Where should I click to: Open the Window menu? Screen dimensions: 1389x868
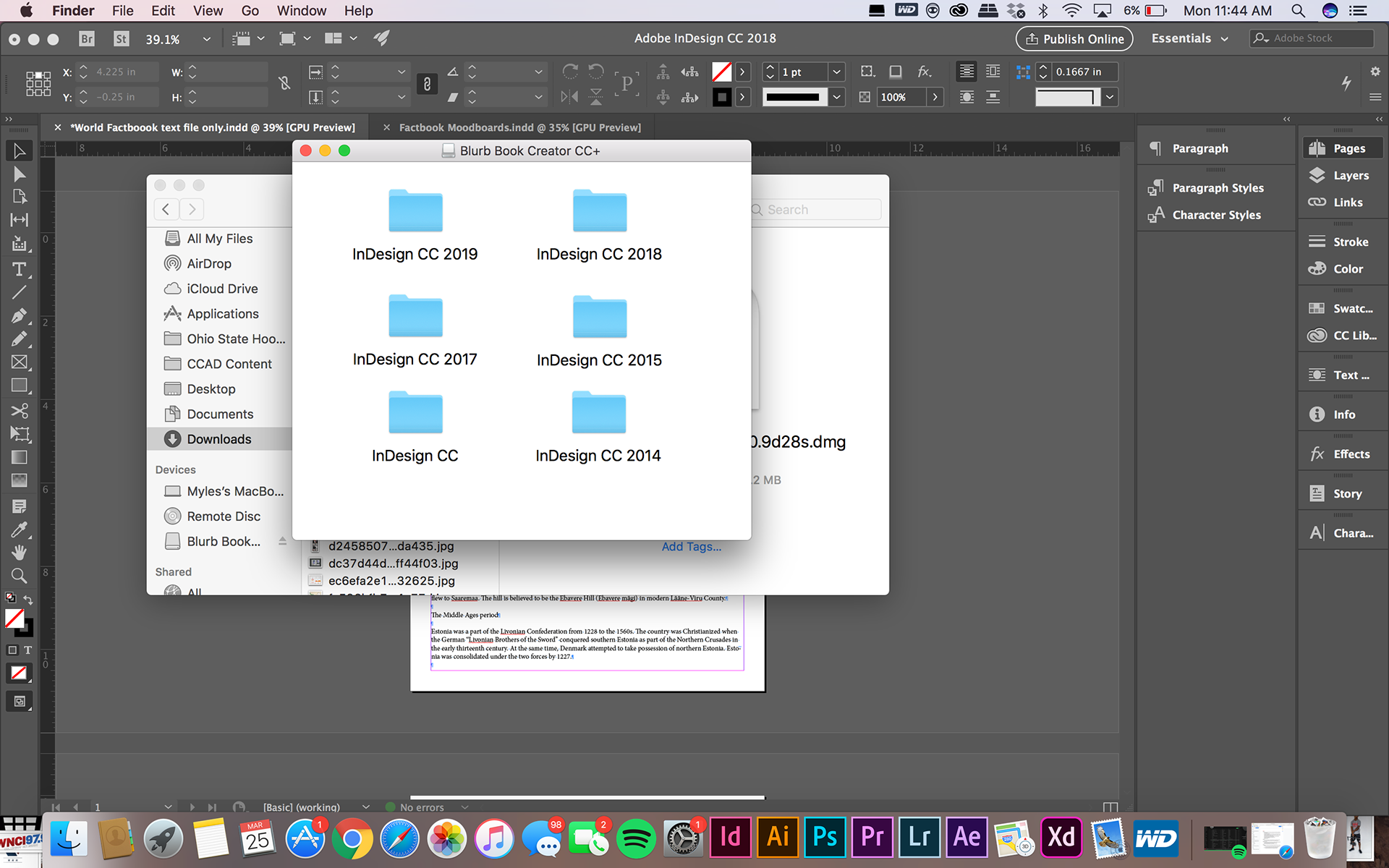pos(302,11)
